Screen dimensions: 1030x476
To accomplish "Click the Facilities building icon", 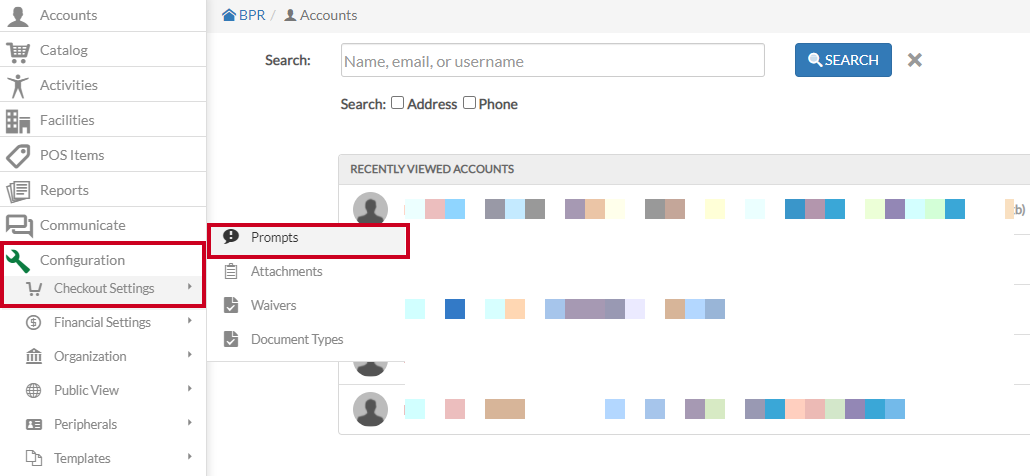I will [x=18, y=121].
